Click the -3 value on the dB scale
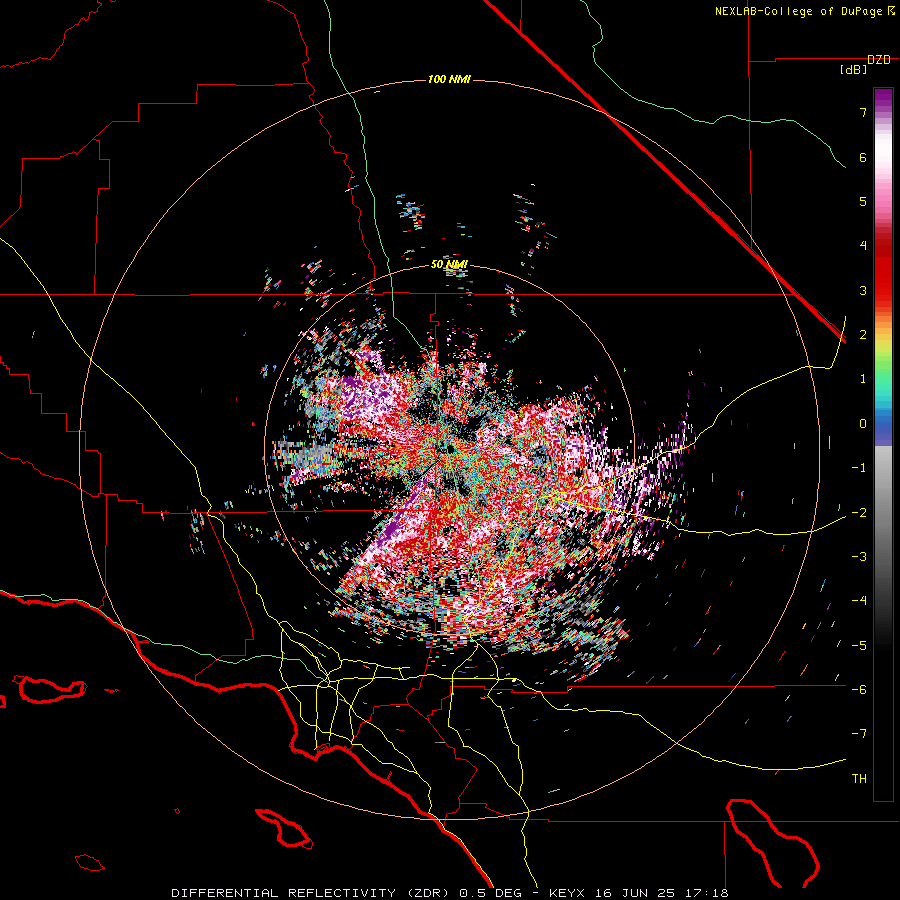 (x=859, y=556)
